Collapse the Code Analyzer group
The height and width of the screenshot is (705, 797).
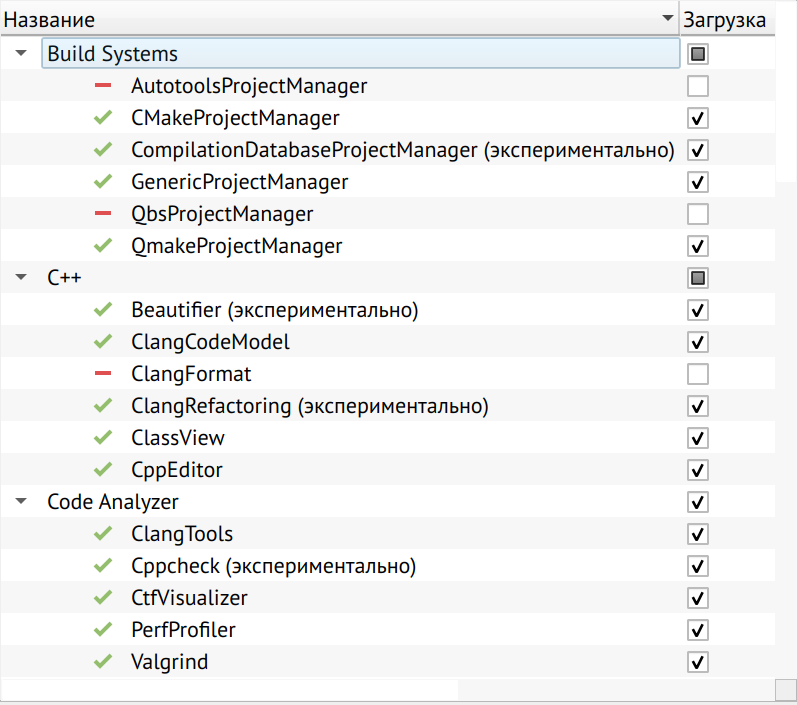21,501
